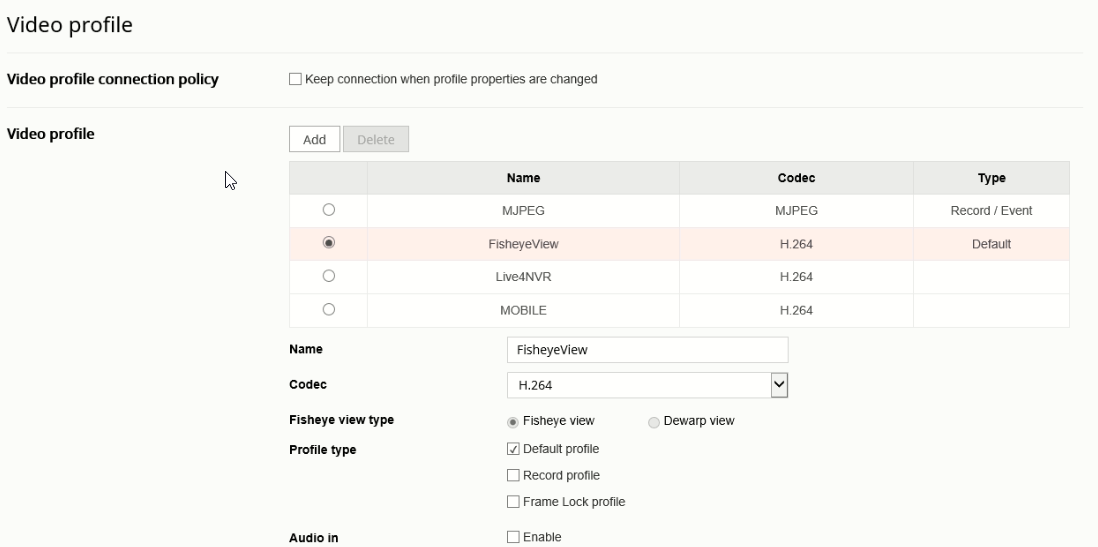
Task: Click the MJPEG name cell in table
Action: 523,211
